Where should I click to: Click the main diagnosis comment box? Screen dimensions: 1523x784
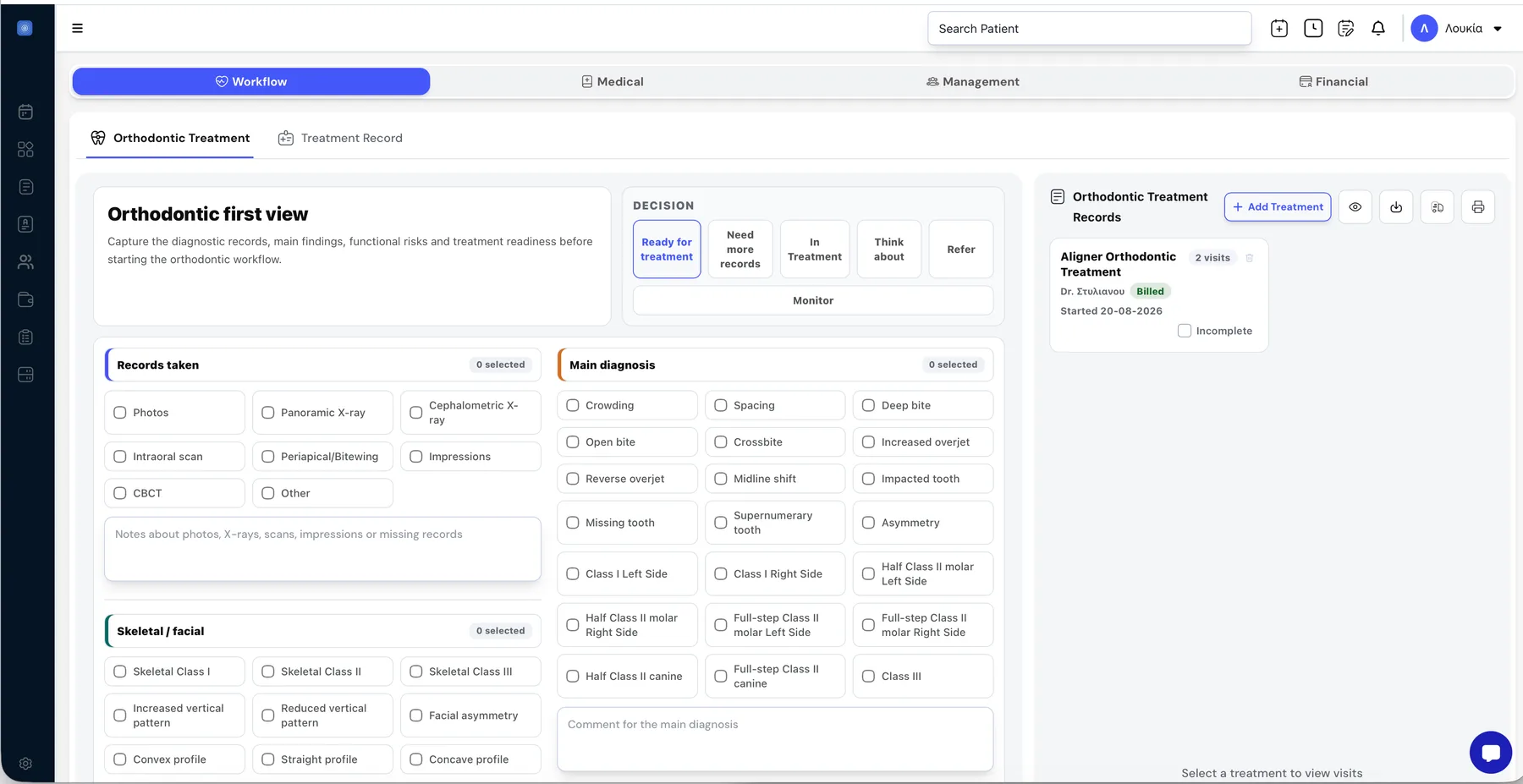pyautogui.click(x=775, y=739)
